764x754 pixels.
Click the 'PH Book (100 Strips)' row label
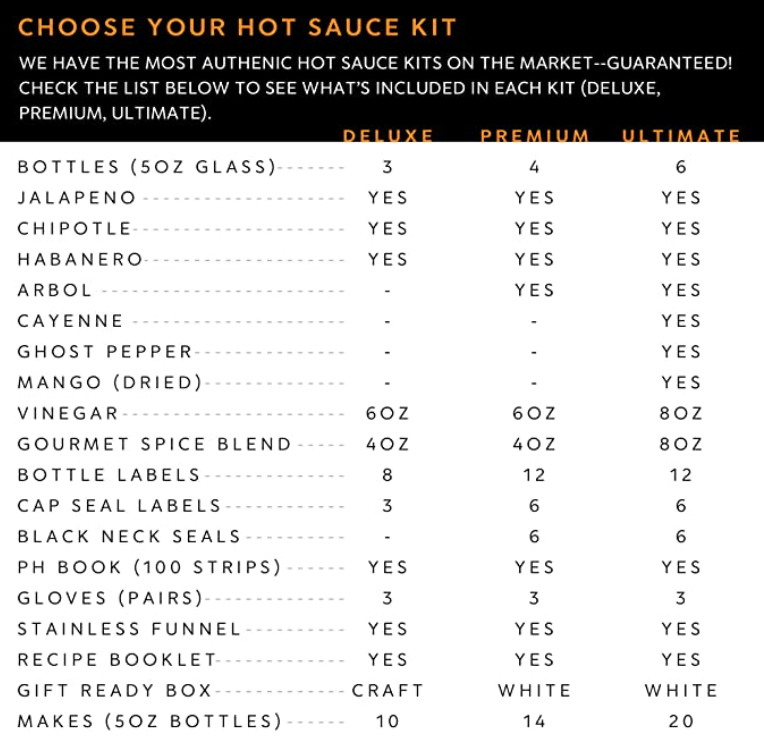[x=150, y=567]
